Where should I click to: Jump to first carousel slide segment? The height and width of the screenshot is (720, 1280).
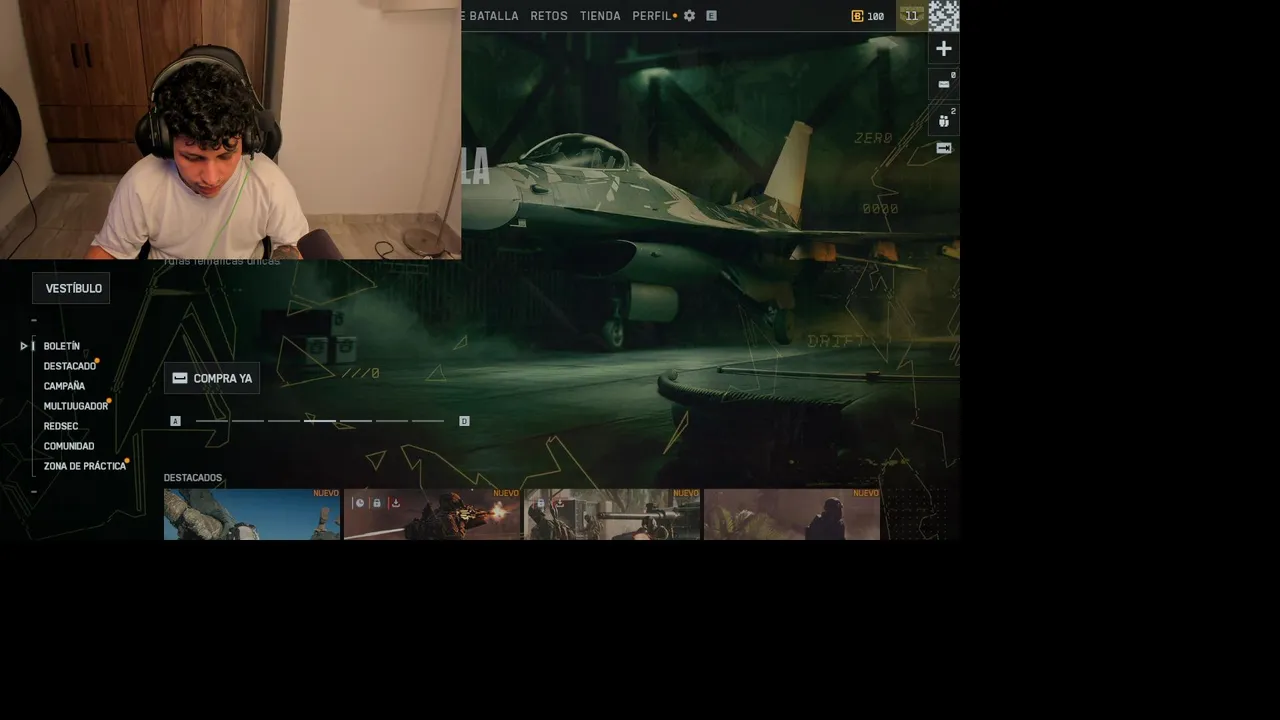pyautogui.click(x=212, y=421)
